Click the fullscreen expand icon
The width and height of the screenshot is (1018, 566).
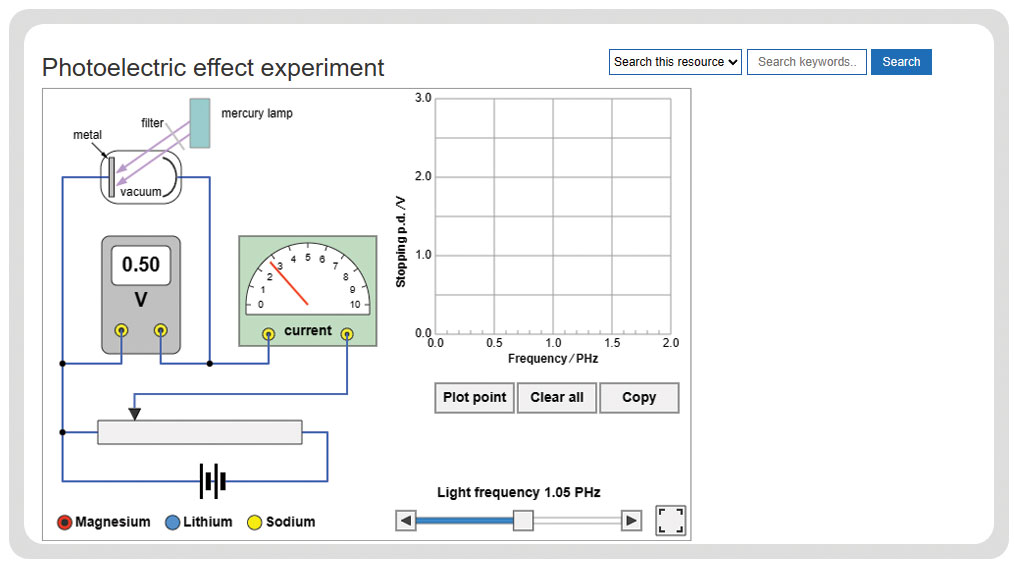tap(671, 521)
